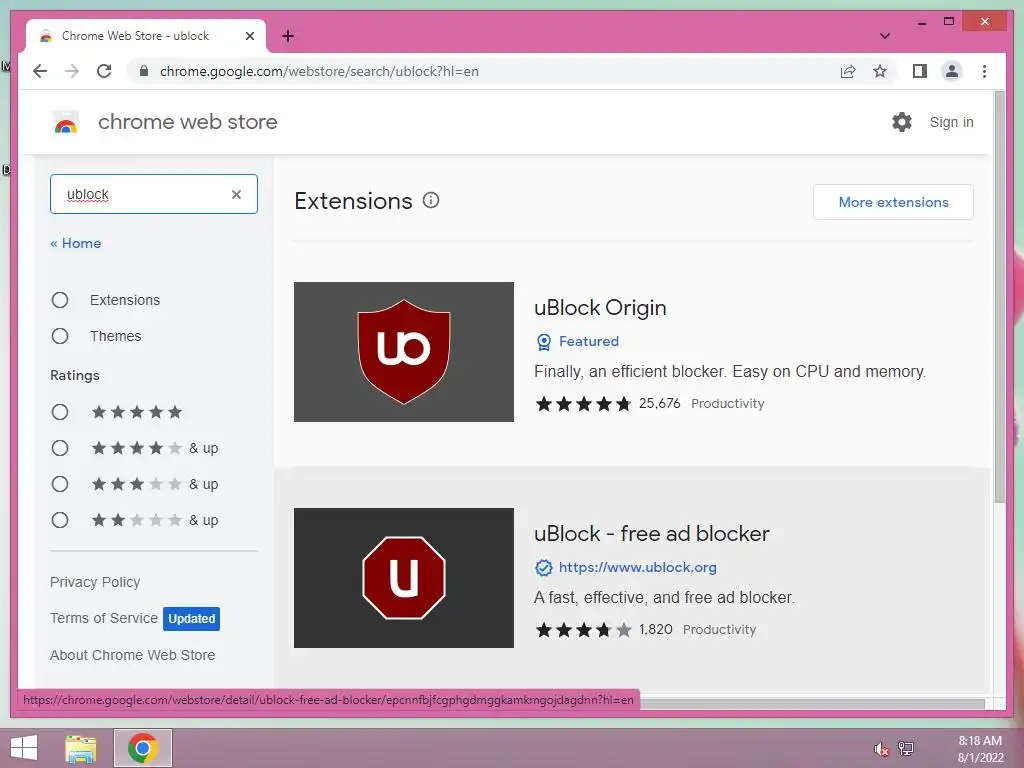Open the uBlock free ad blocker thumbnail
Image resolution: width=1024 pixels, height=768 pixels.
404,578
